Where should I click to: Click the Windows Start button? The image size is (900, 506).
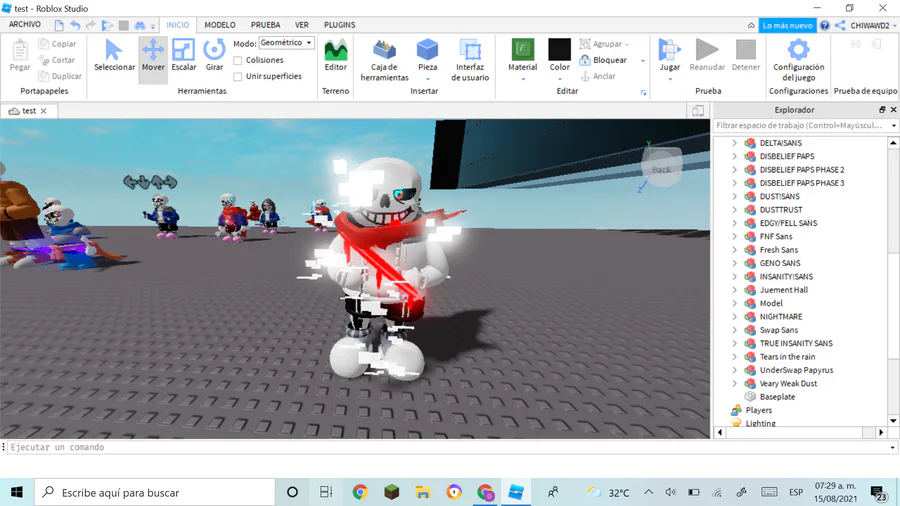pos(17,492)
